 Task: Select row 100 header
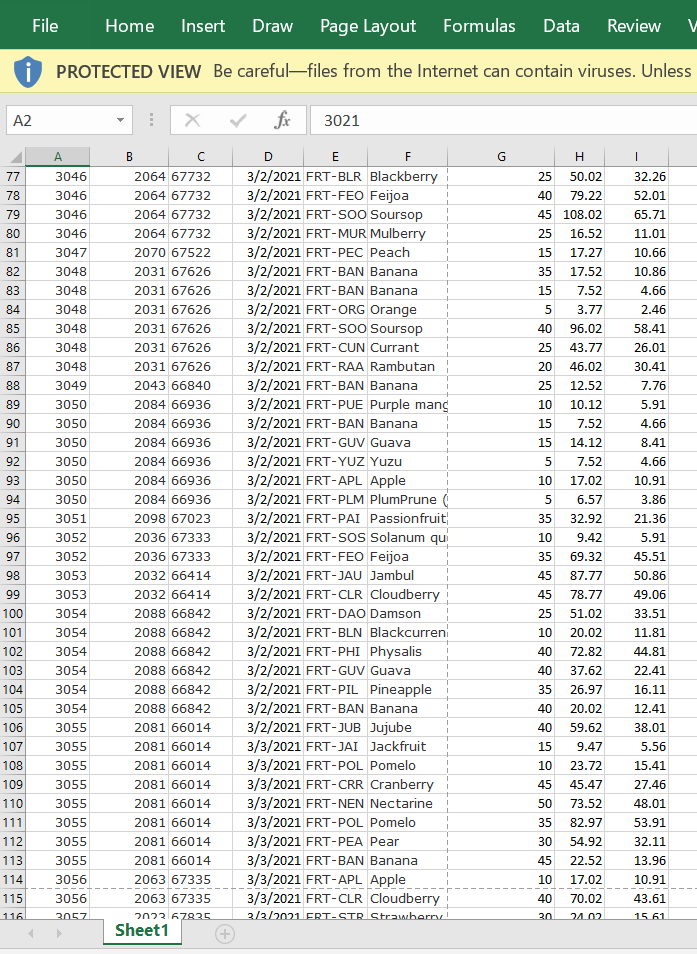13,613
